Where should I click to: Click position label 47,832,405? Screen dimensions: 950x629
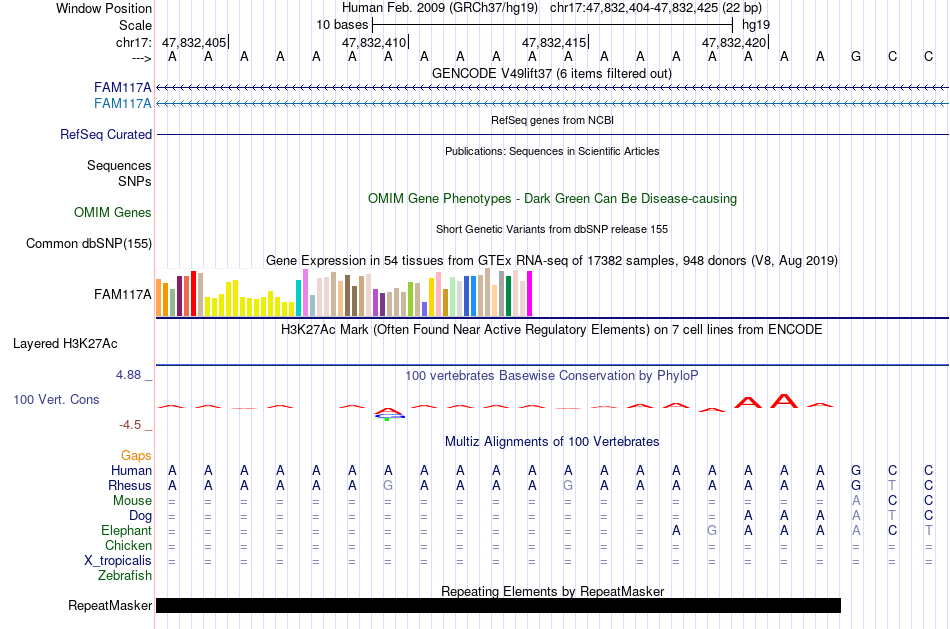pyautogui.click(x=194, y=42)
